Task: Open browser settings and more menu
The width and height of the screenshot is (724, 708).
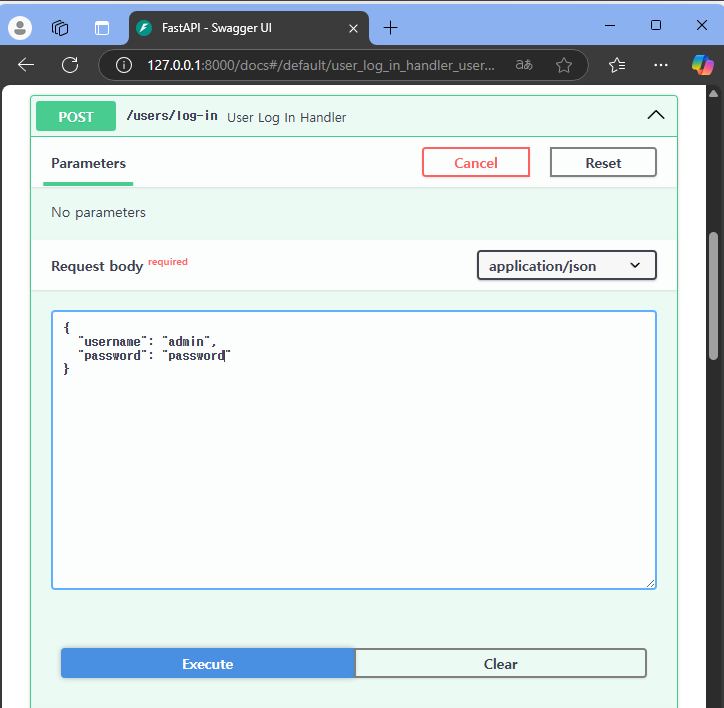Action: pos(661,65)
